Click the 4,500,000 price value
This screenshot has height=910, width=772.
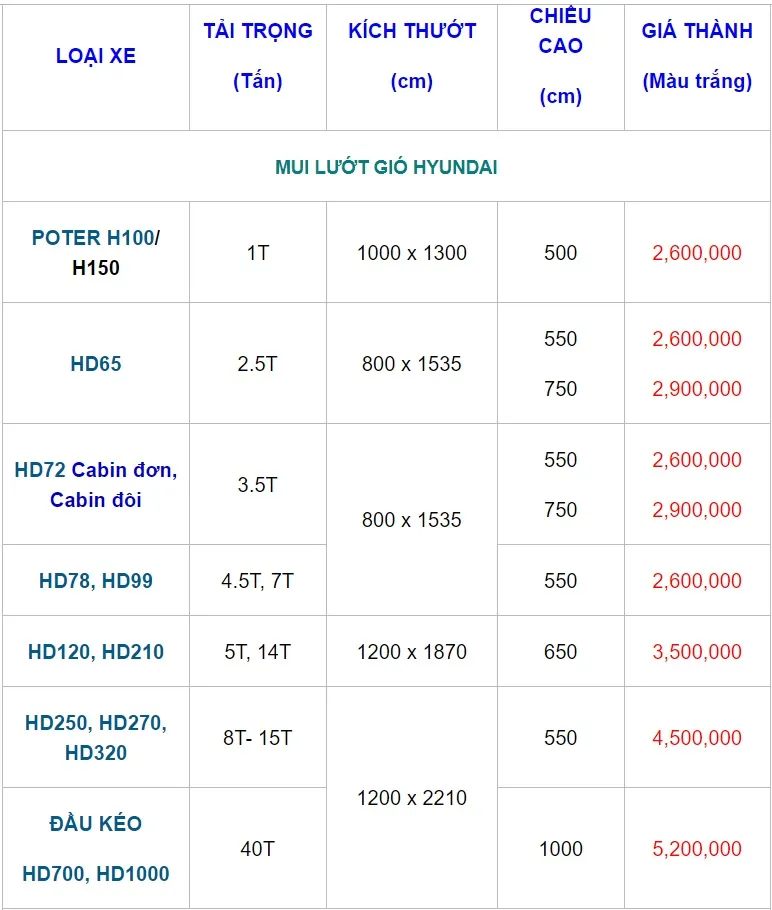[697, 738]
